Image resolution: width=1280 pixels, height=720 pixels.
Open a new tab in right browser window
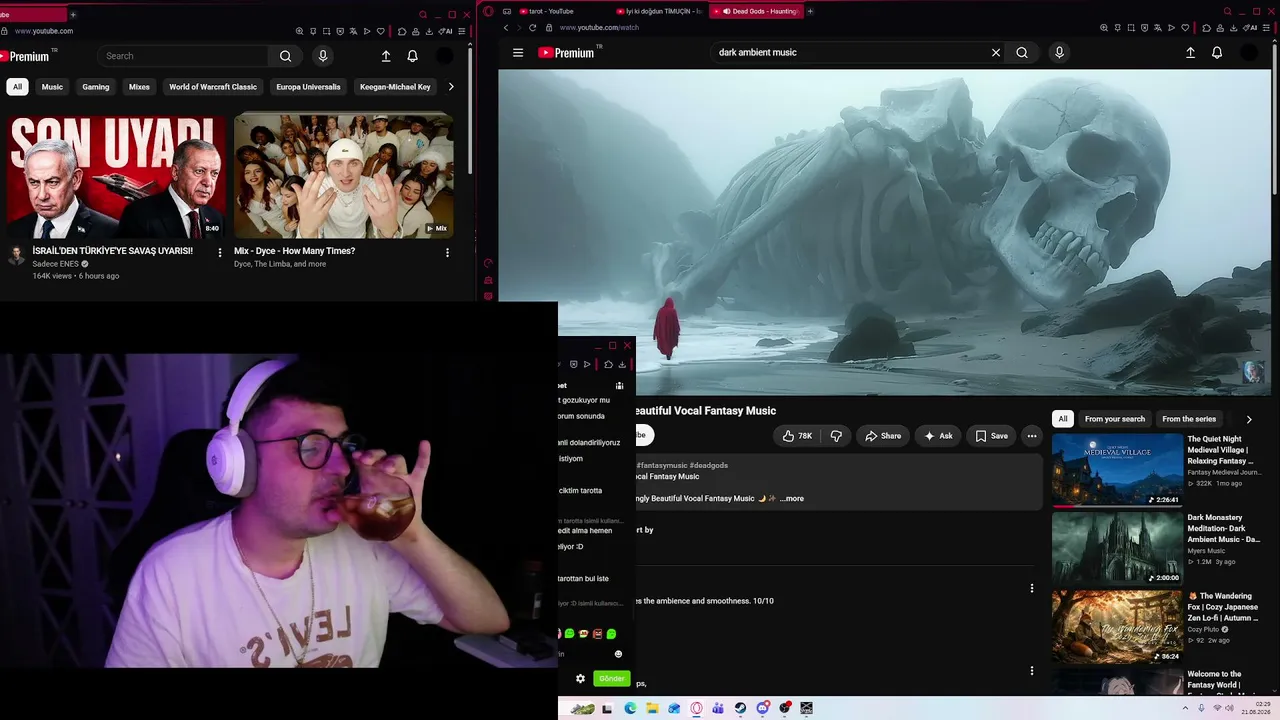(810, 11)
